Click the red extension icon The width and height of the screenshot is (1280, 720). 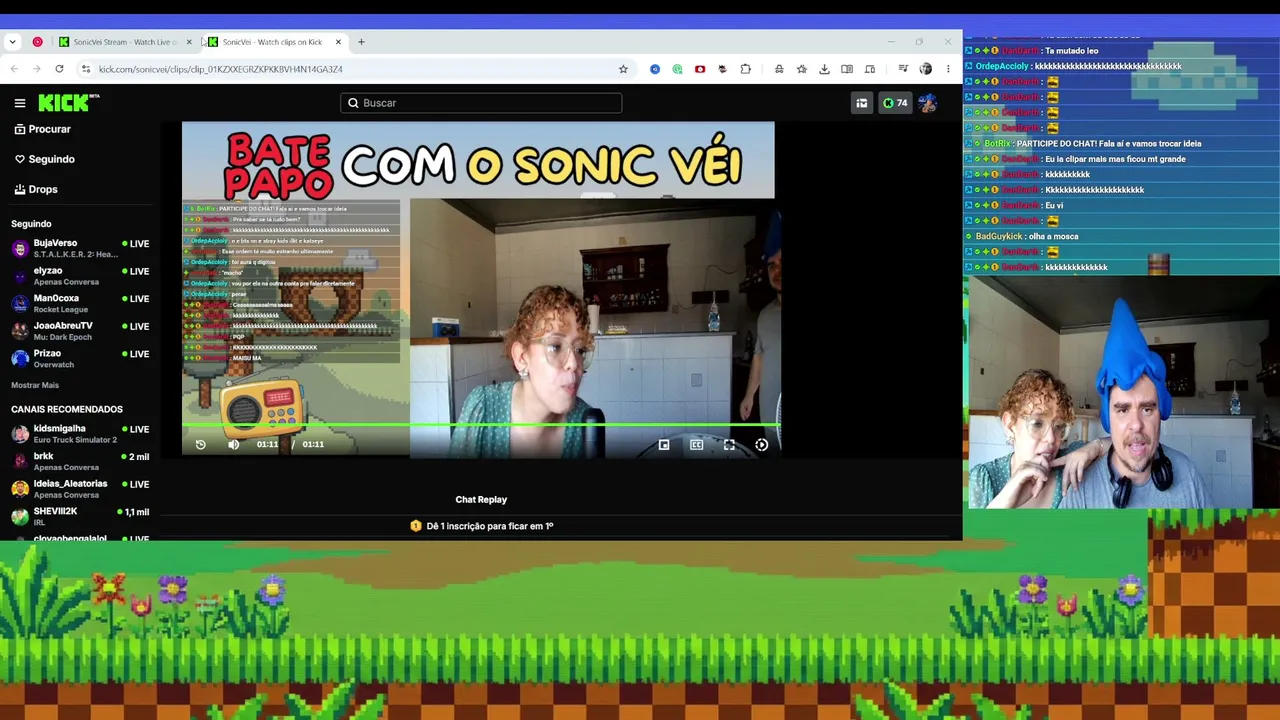pyautogui.click(x=700, y=69)
